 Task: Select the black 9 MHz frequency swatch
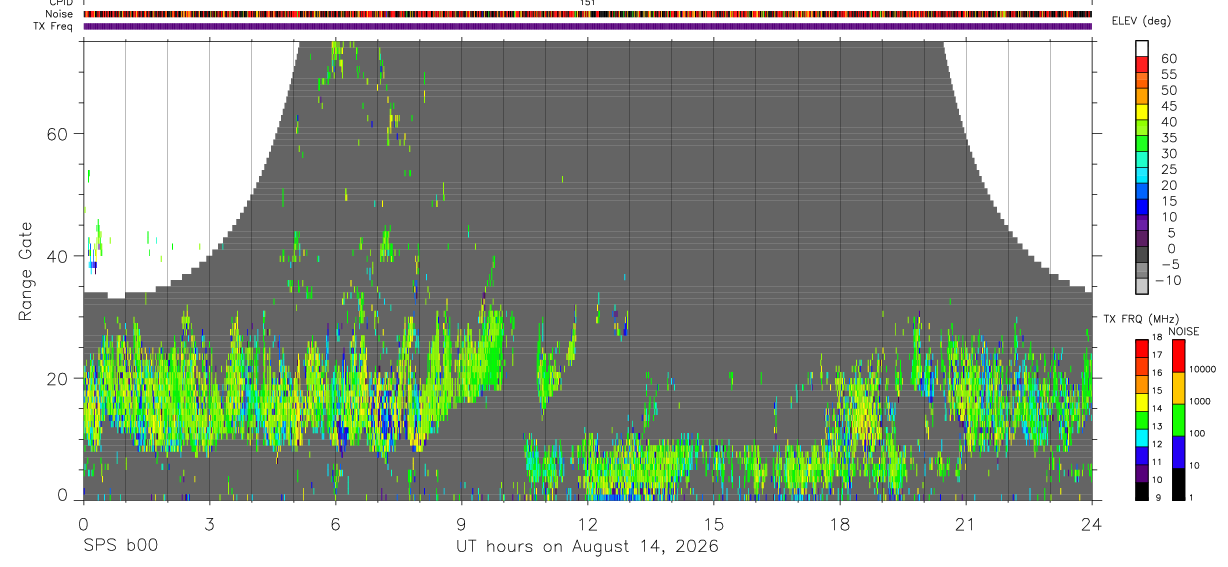1142,491
